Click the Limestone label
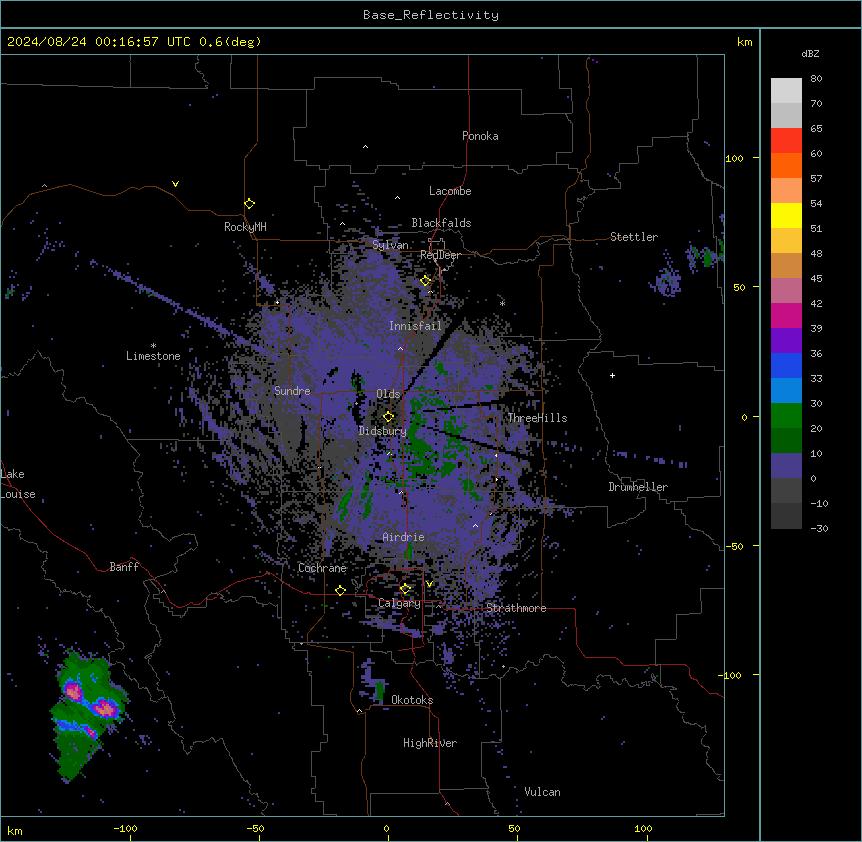The width and height of the screenshot is (862, 842). [x=153, y=356]
